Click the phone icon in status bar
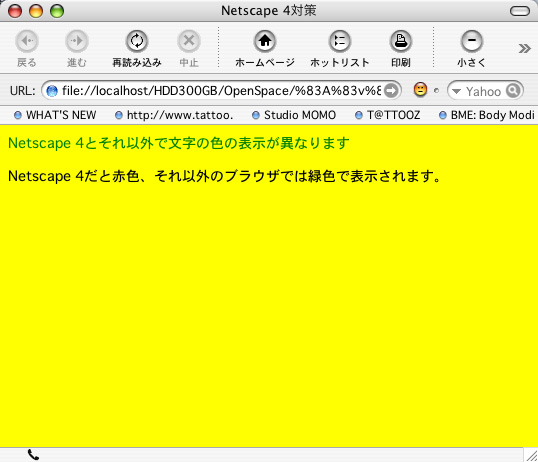Image resolution: width=538 pixels, height=462 pixels. click(x=33, y=455)
